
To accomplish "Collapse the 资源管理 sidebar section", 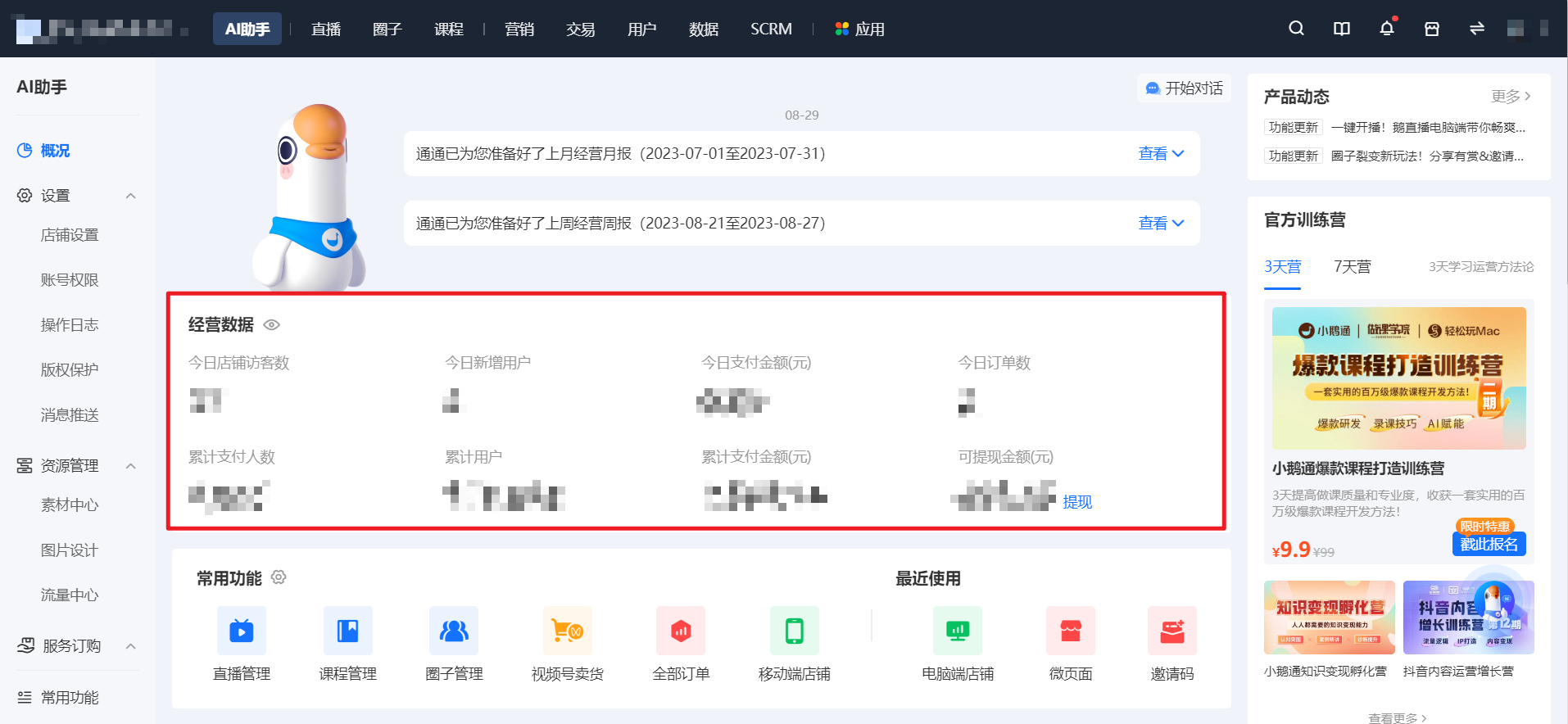I will pos(130,466).
